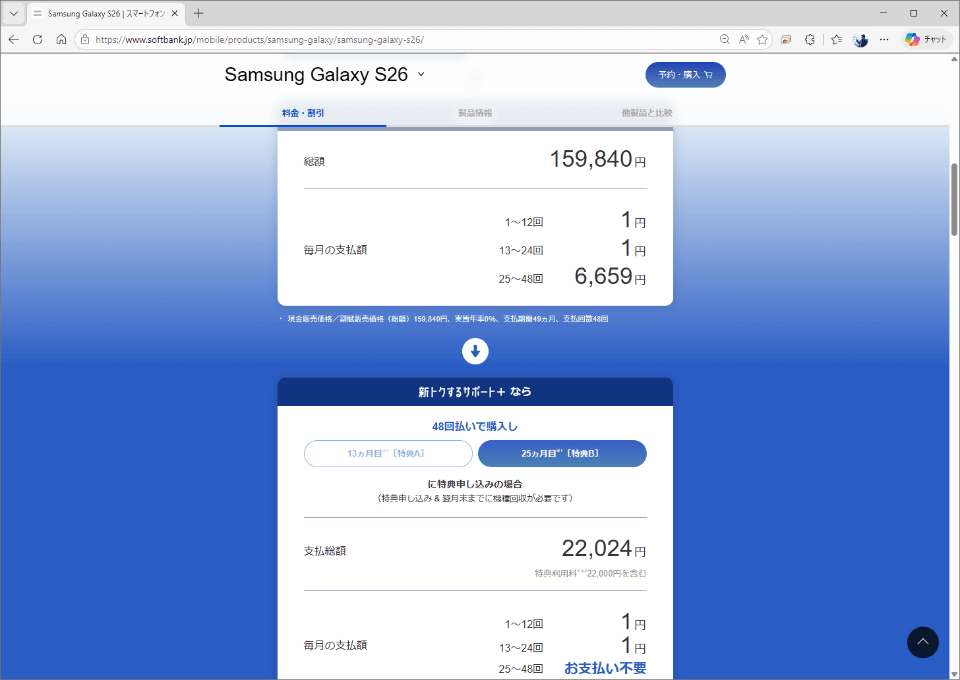Open the Copilot chat button
The width and height of the screenshot is (960, 680).
point(926,39)
